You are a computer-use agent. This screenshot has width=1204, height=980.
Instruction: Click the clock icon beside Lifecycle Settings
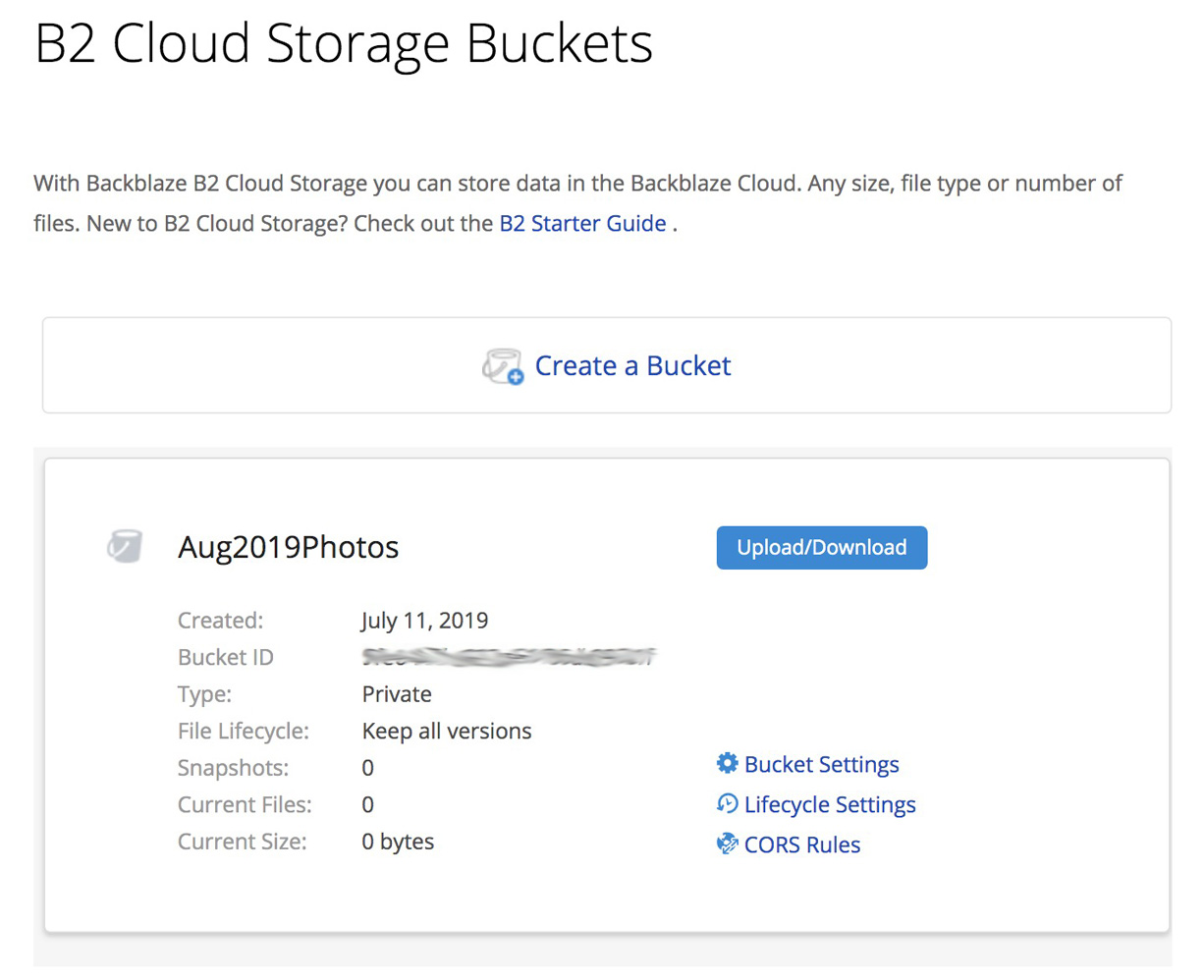pyautogui.click(x=727, y=803)
